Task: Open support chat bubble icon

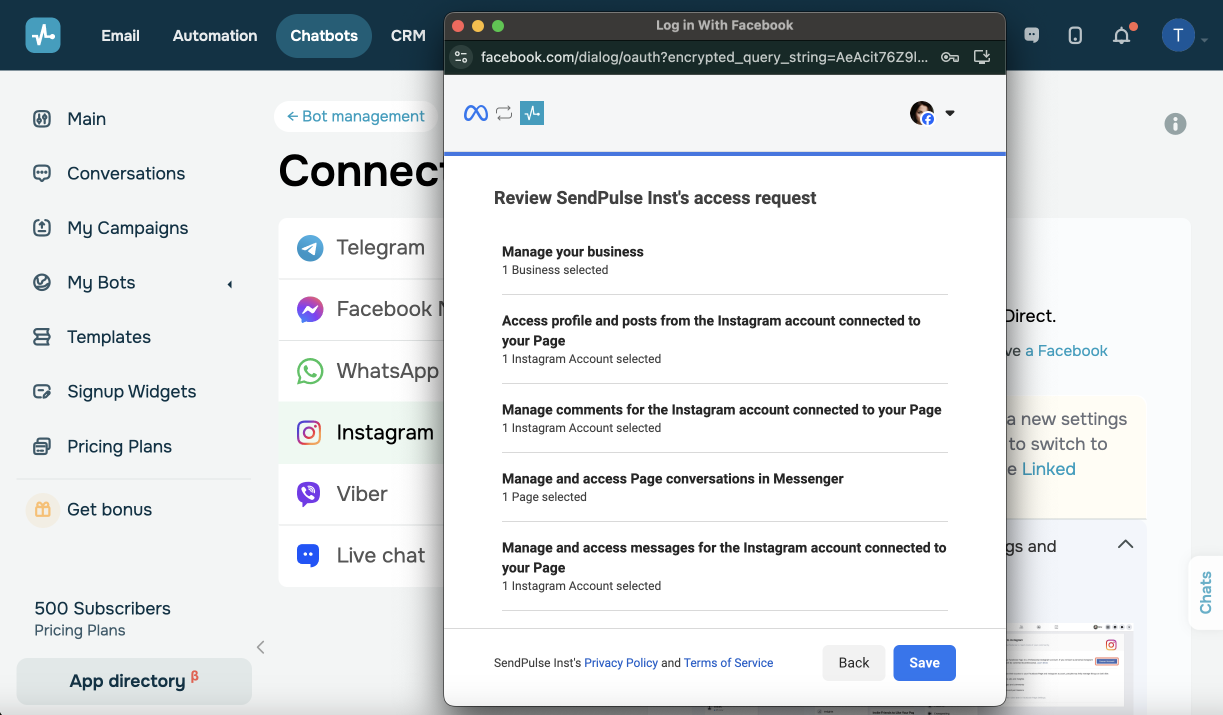Action: pos(1030,34)
